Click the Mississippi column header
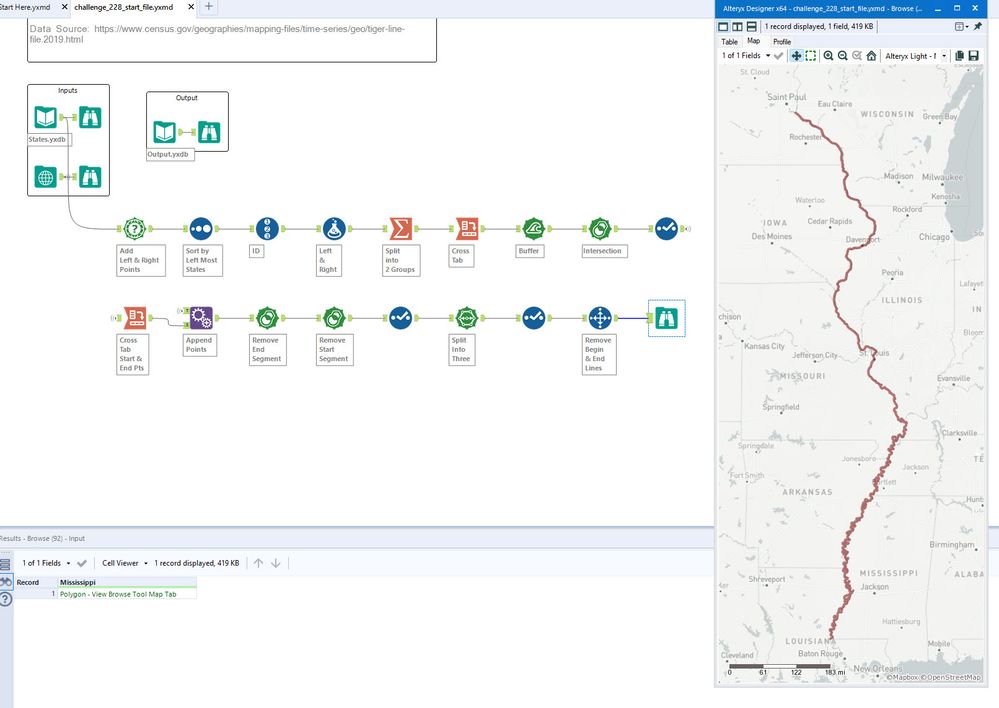The image size is (999, 708). 127,582
